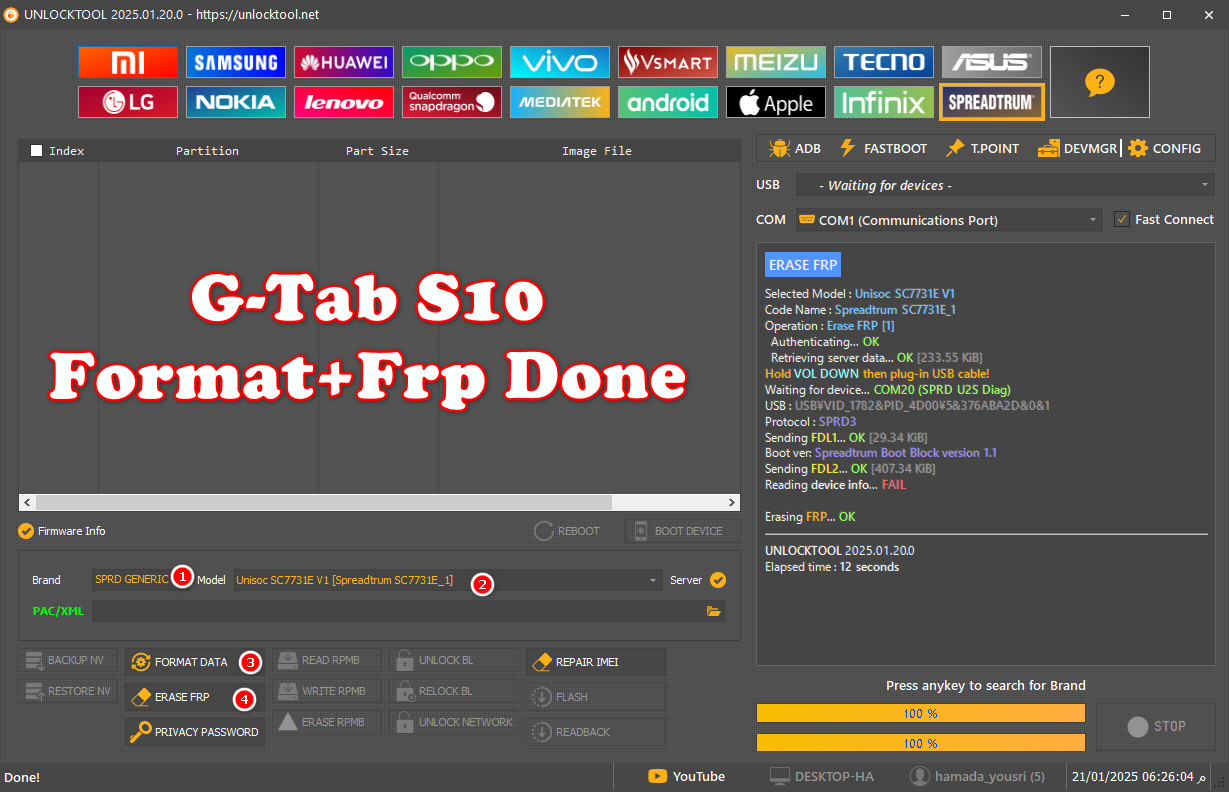Select the OPPO brand icon
This screenshot has width=1229, height=792.
[x=452, y=62]
